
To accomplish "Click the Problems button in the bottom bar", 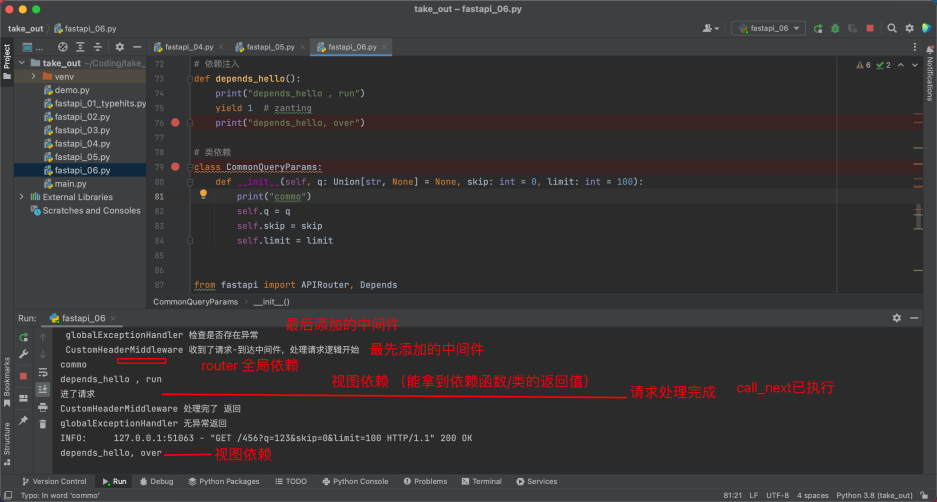I will pyautogui.click(x=426, y=481).
